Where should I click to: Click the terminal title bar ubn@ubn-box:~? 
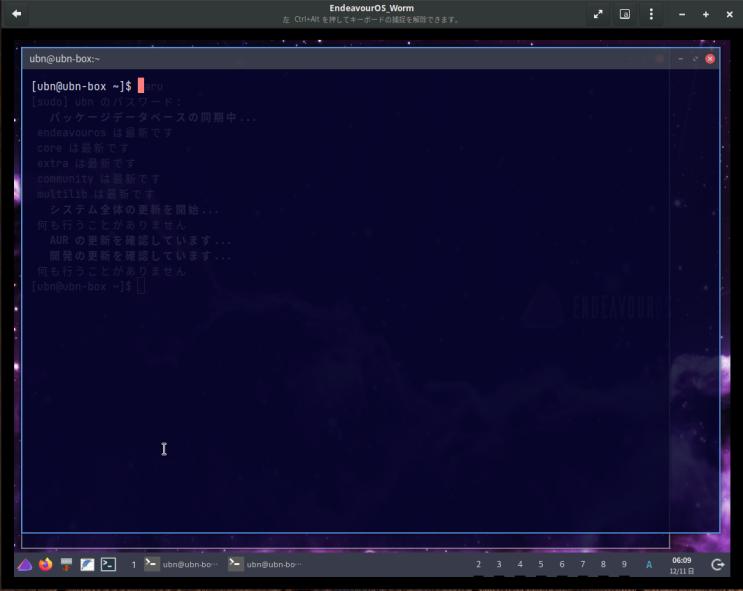point(370,59)
